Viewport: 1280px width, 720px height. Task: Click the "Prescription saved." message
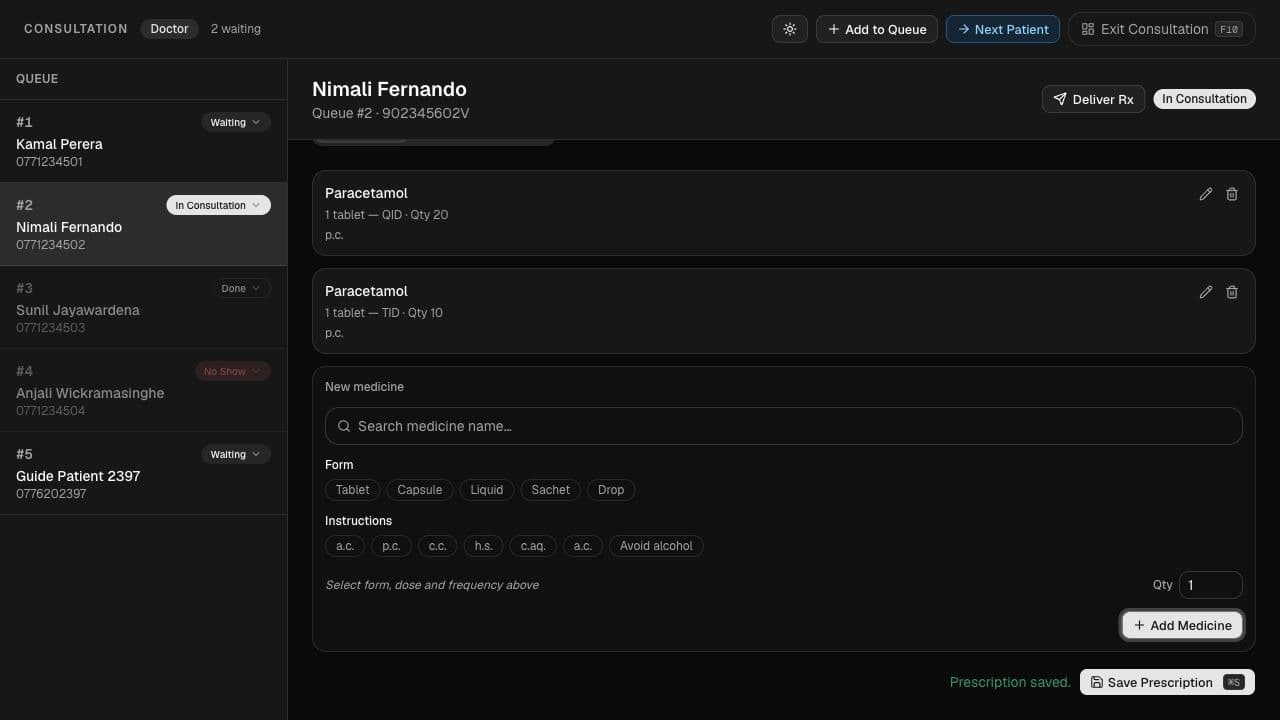(x=1010, y=682)
